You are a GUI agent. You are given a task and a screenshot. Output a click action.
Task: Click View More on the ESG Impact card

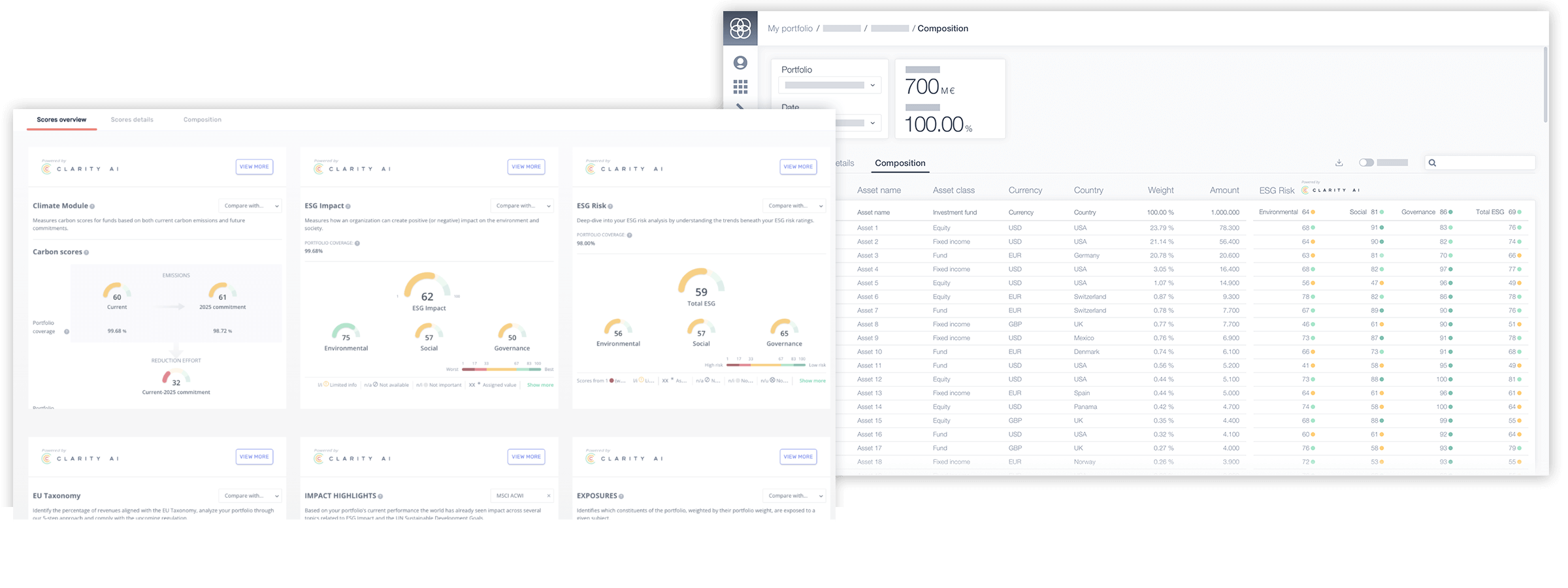coord(526,167)
